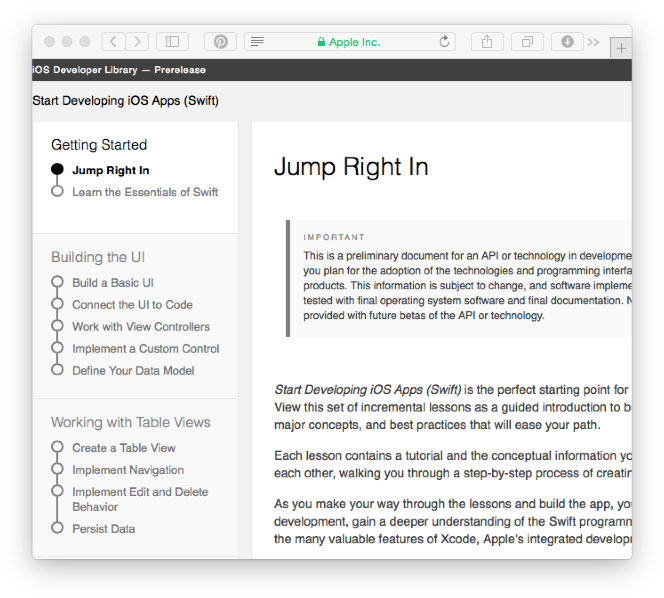
Task: Open Learn the Essentials of Swift
Action: point(145,192)
